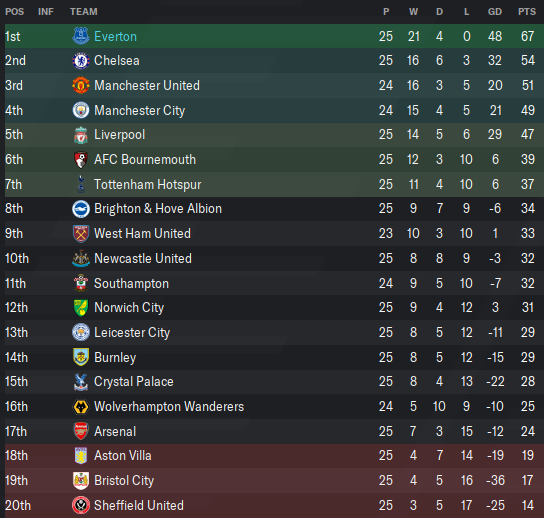Select the Liverpool club crest
The height and width of the screenshot is (518, 544).
80,135
